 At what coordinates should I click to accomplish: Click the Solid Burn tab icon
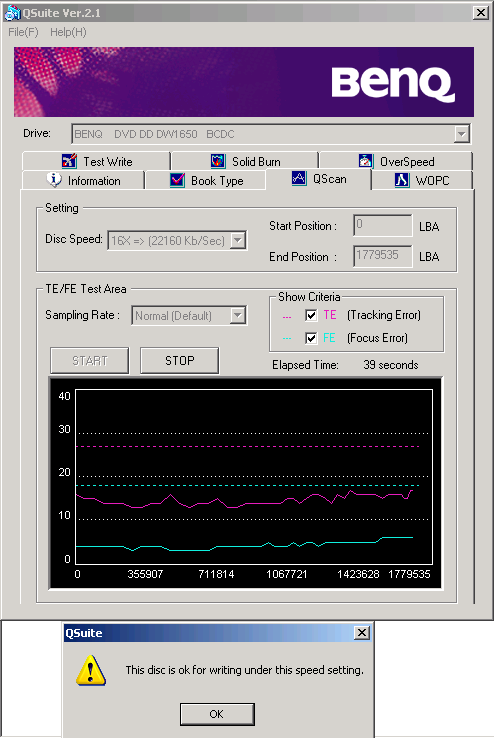pos(217,161)
